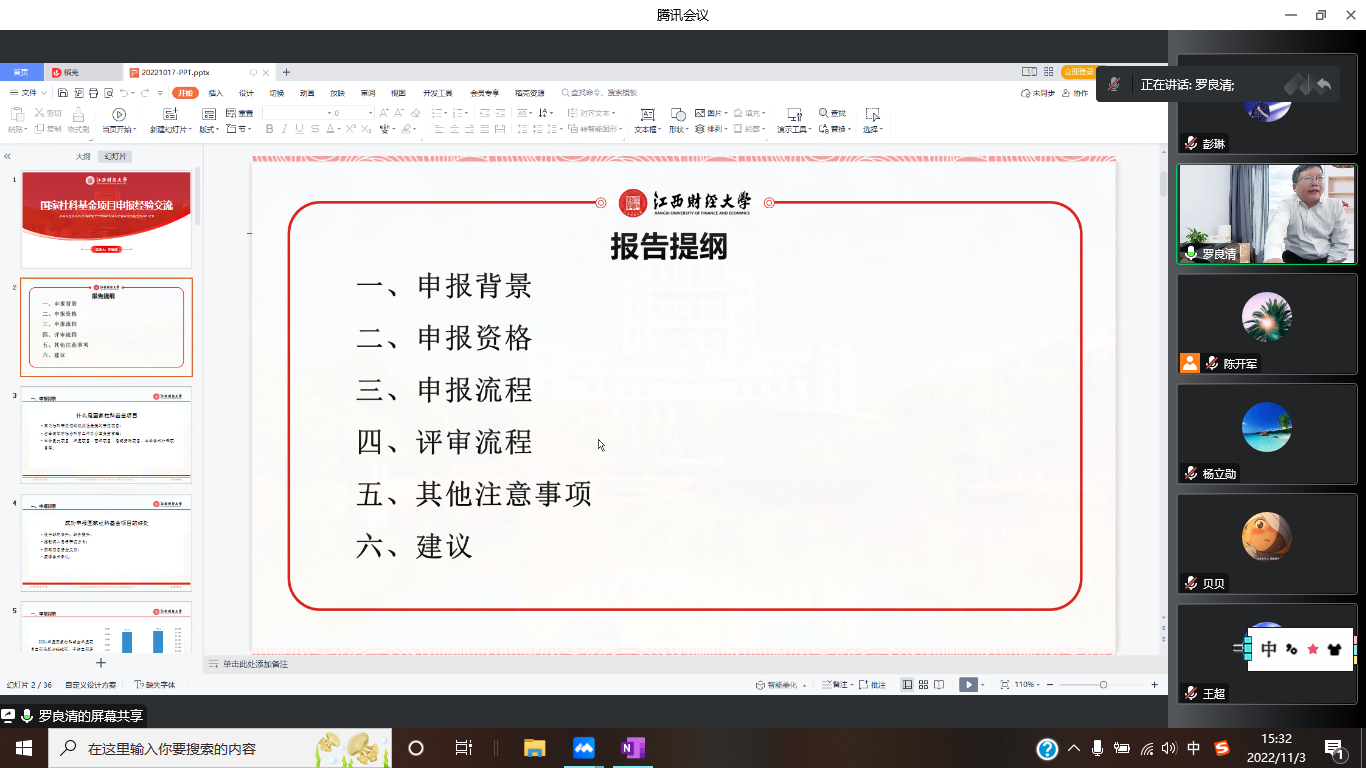Toggle underline text formatting
Image resolution: width=1366 pixels, height=768 pixels.
[x=299, y=129]
